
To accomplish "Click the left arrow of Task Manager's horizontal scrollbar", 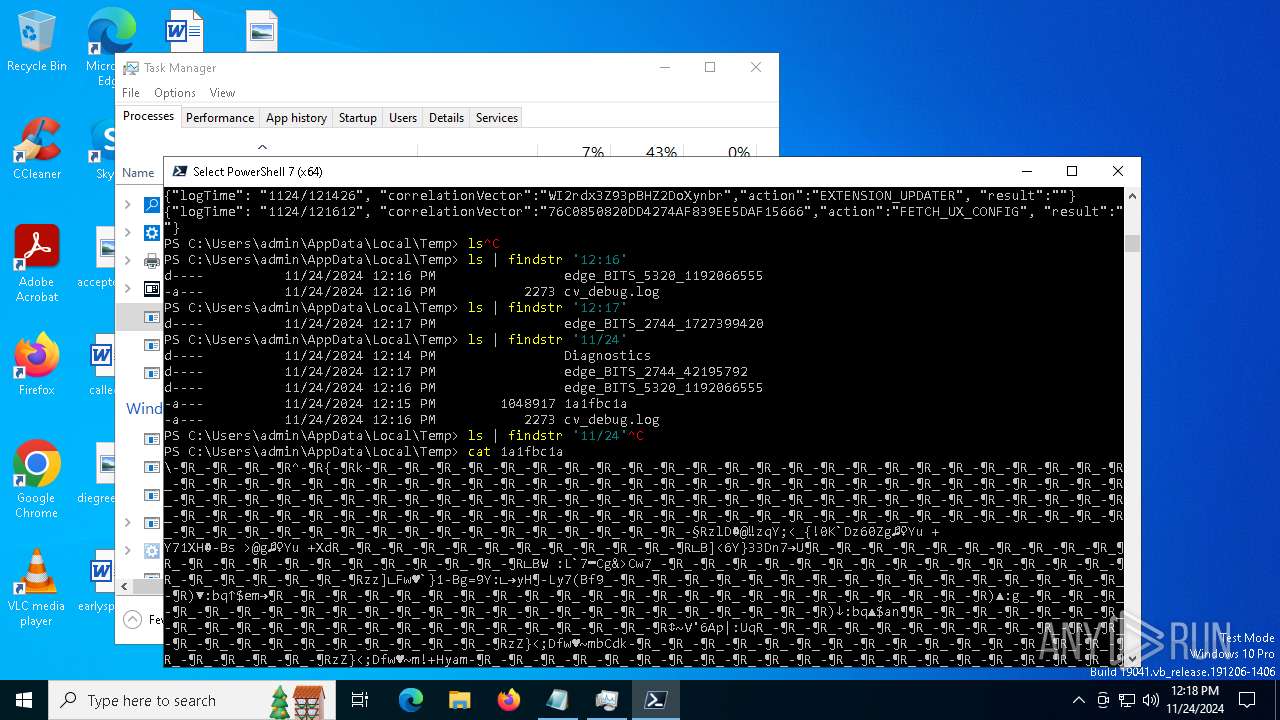I will point(124,586).
